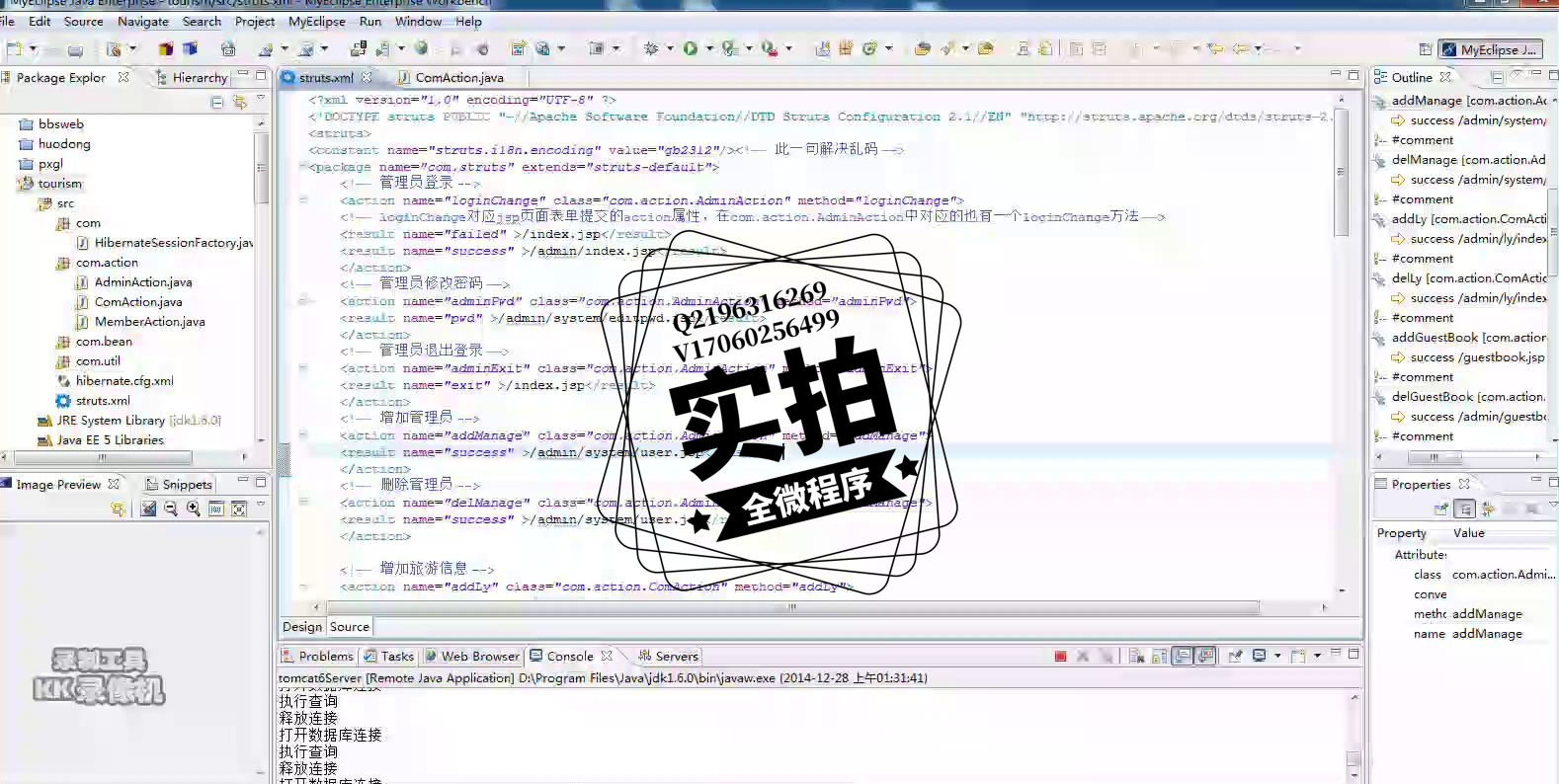The width and height of the screenshot is (1559, 784).
Task: Open Display Selected Console dropdown arrow
Action: pyautogui.click(x=1277, y=656)
